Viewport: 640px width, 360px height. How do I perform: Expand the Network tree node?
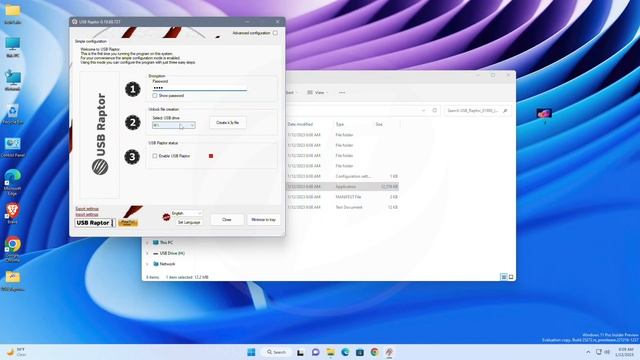[147, 264]
